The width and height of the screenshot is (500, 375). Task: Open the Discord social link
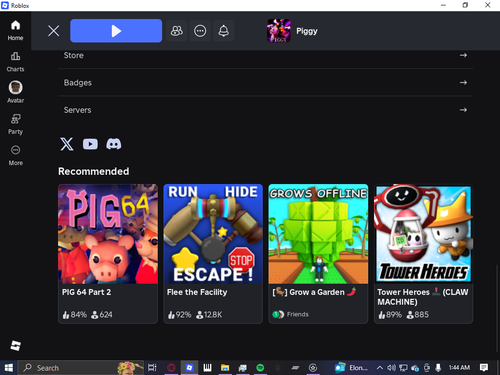(x=114, y=144)
